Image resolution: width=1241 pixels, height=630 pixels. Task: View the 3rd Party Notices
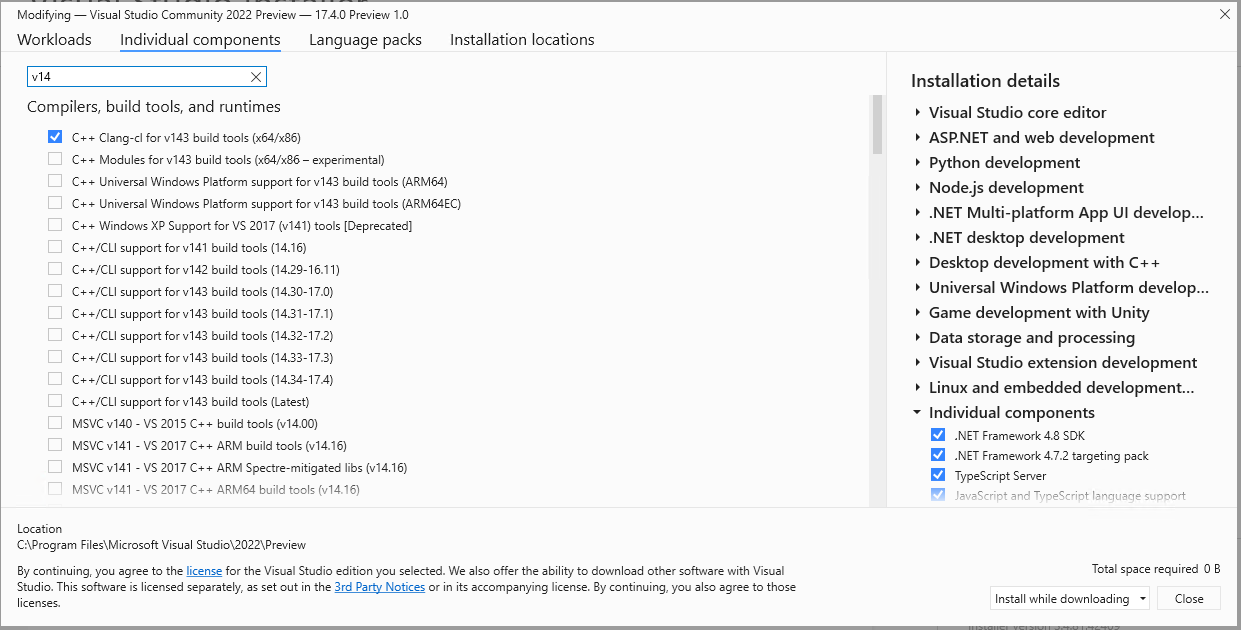tap(379, 587)
